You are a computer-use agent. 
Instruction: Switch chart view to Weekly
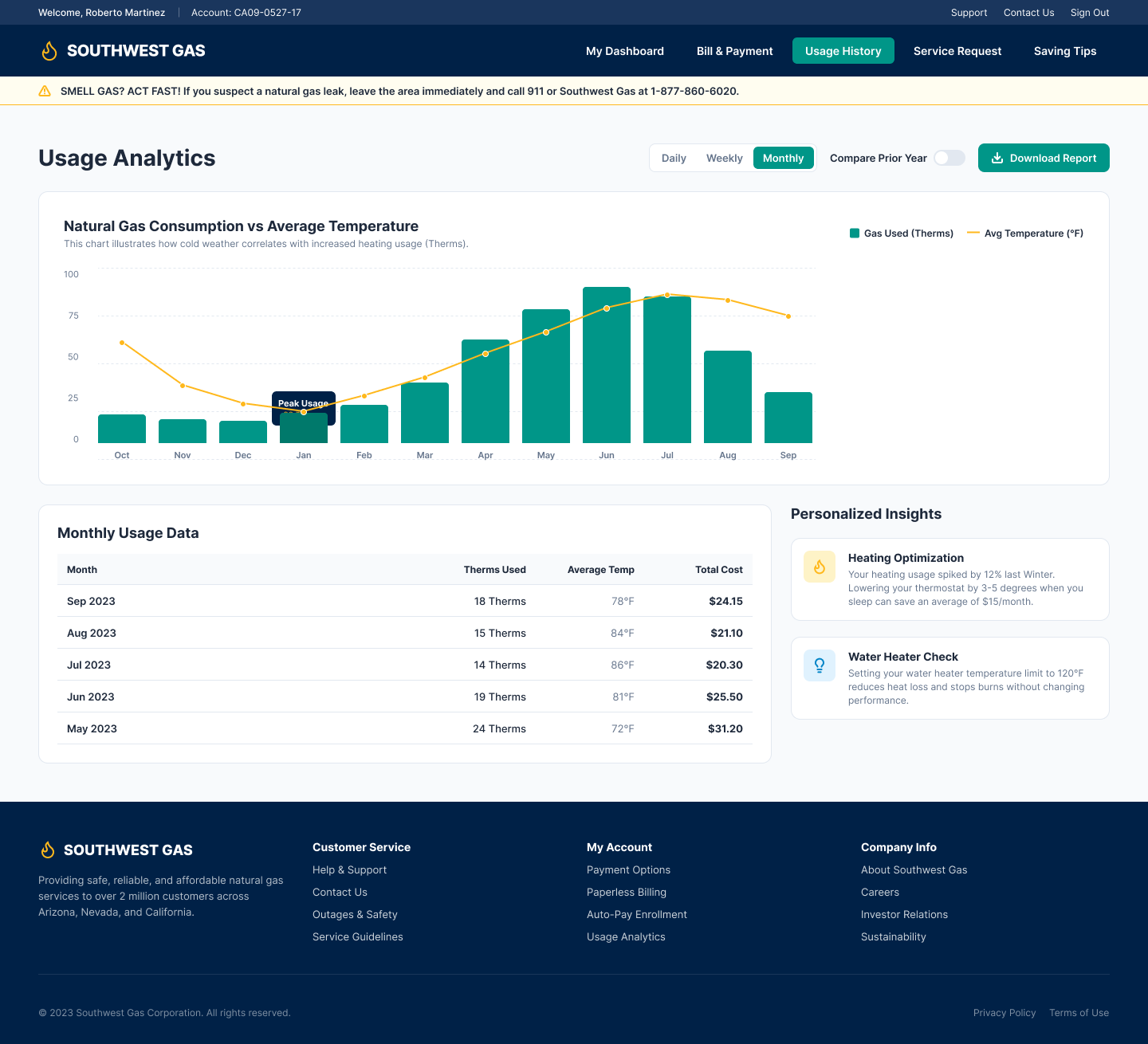click(x=724, y=158)
